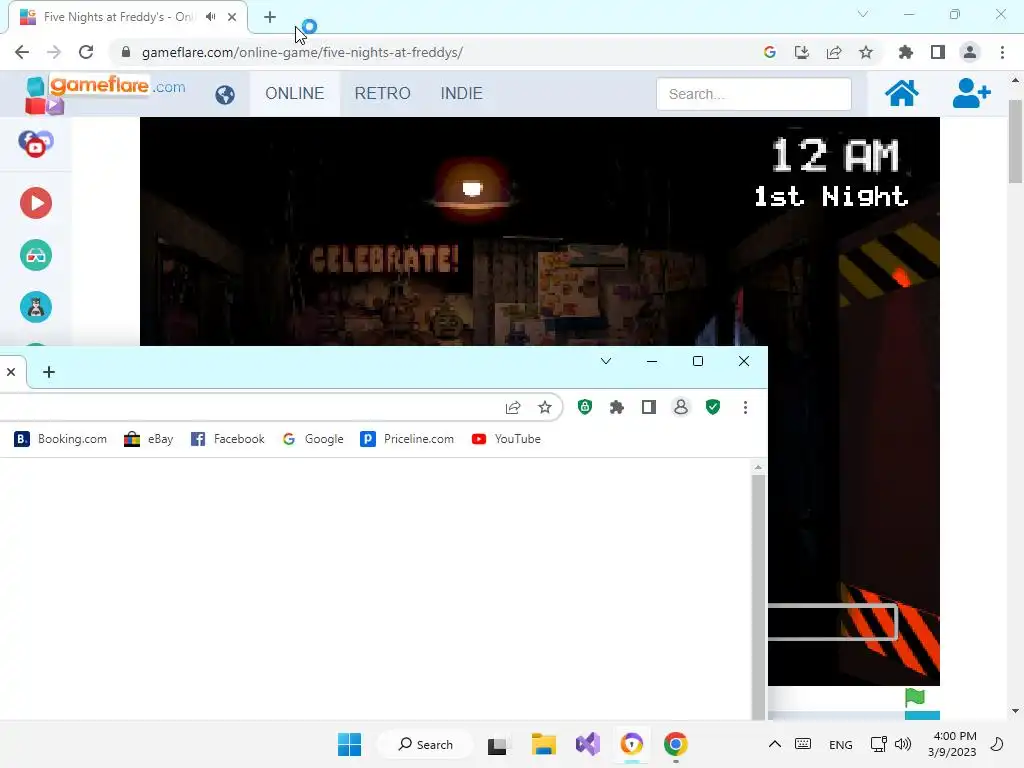
Task: Click the gameflare.com logo
Action: tap(106, 93)
